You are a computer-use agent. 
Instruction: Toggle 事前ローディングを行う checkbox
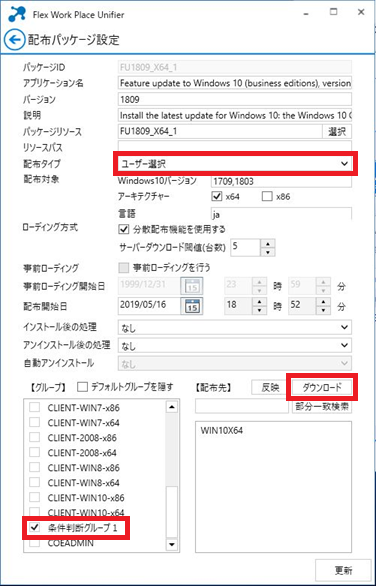coord(123,268)
